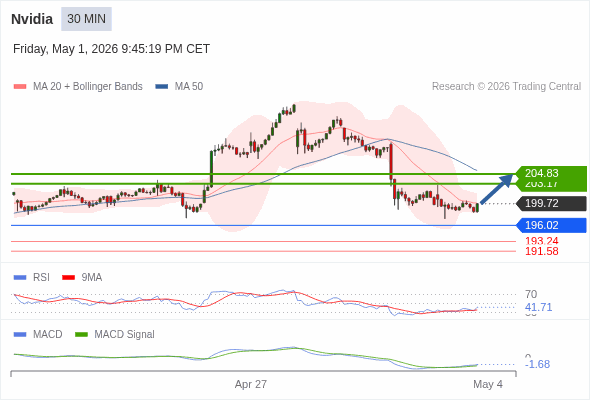Click the blue MA 50 legend swatch
The width and height of the screenshot is (590, 400).
pyautogui.click(x=161, y=87)
